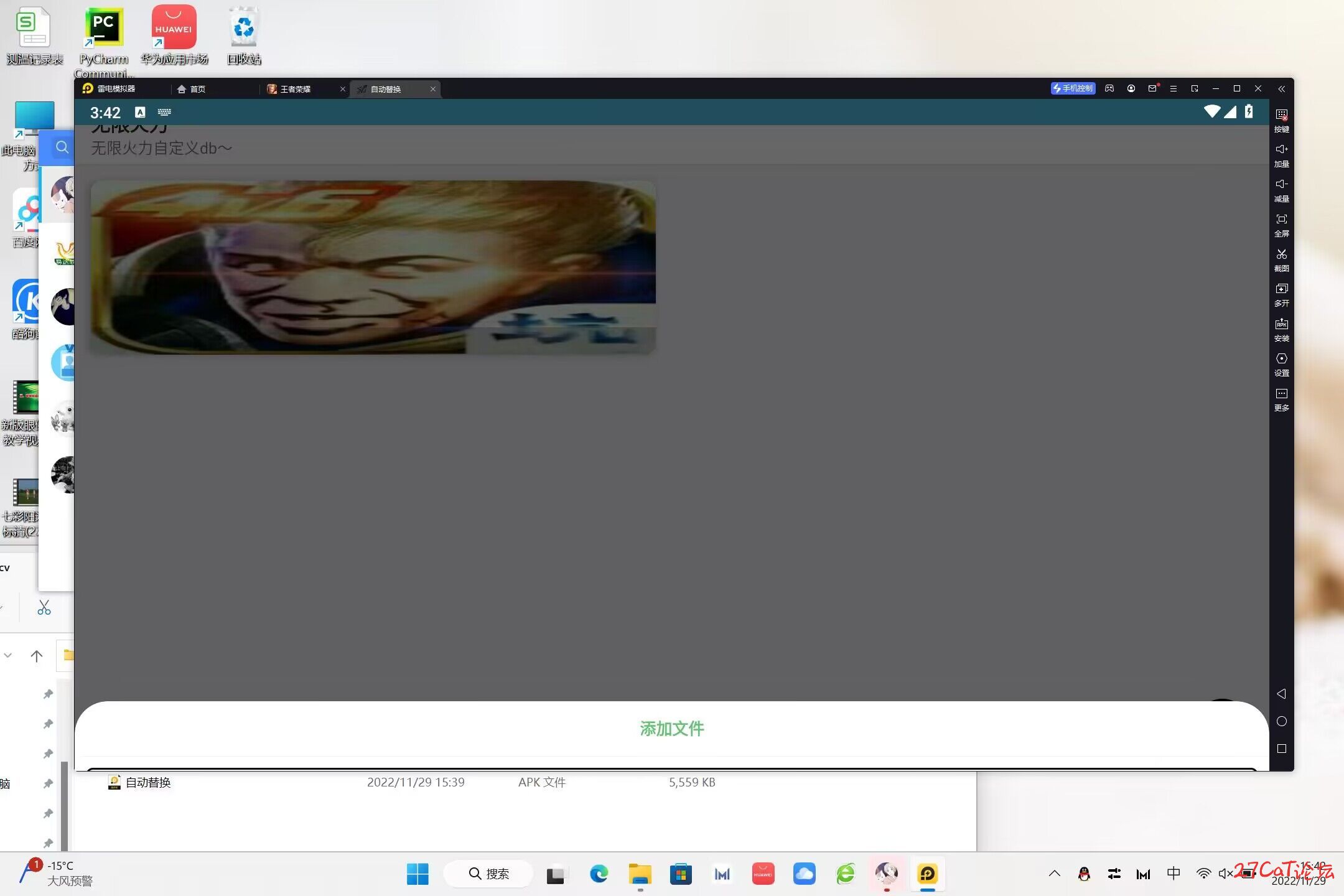Viewport: 1344px width, 896px height.
Task: Click the 手机控制 phone control button
Action: coord(1073,88)
